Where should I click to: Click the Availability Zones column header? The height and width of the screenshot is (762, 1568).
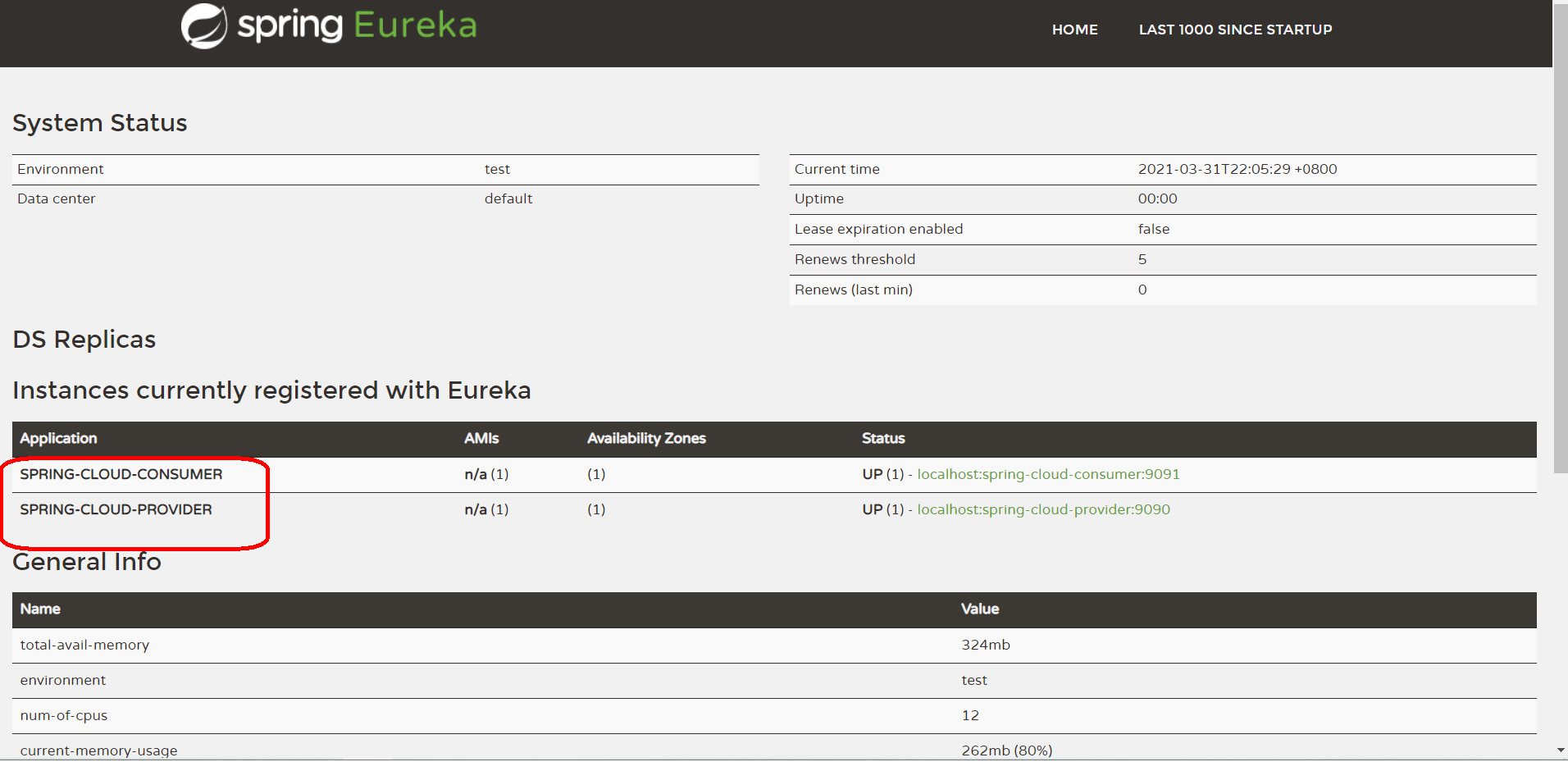[x=646, y=439]
